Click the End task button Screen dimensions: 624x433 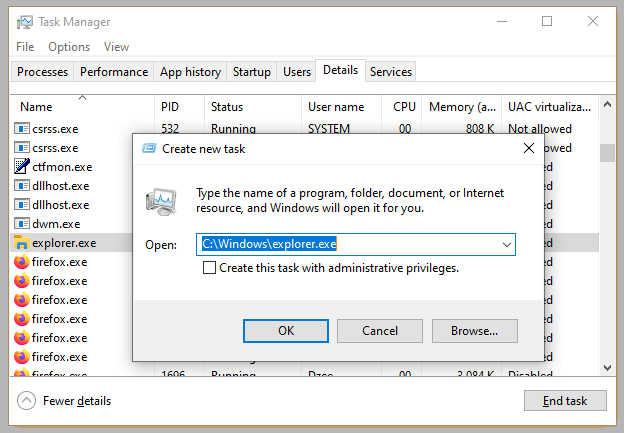565,400
